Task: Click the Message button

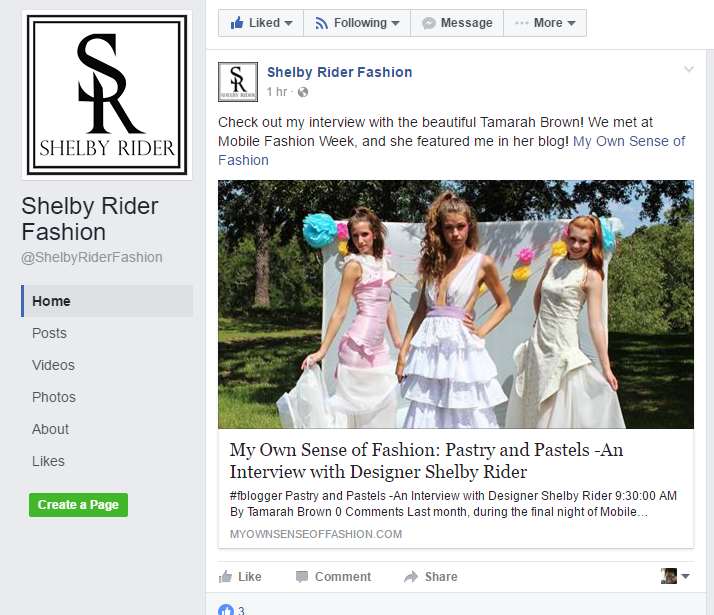Action: click(x=457, y=23)
